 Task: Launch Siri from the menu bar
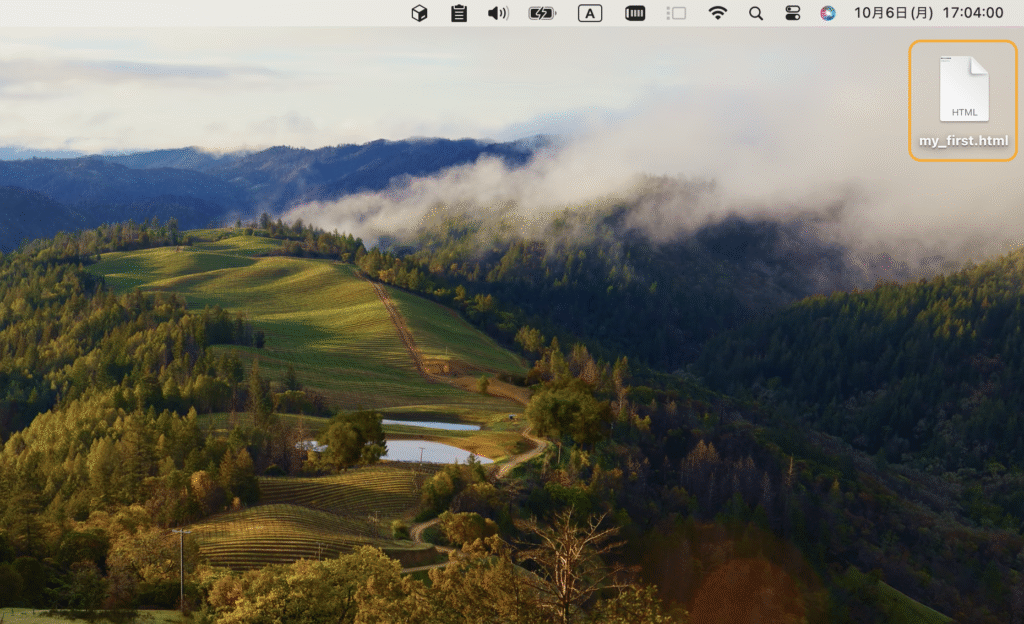(828, 13)
